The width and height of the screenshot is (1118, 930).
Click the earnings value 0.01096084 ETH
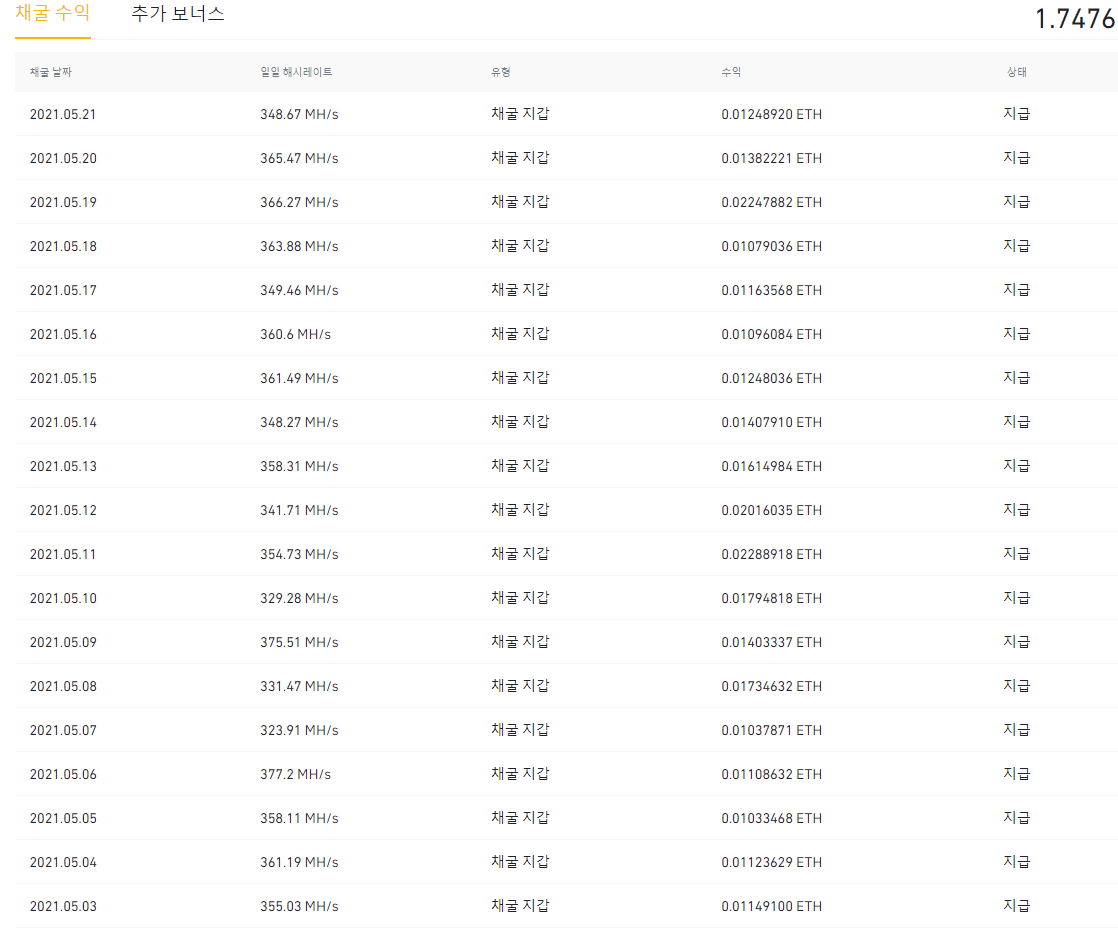(771, 334)
